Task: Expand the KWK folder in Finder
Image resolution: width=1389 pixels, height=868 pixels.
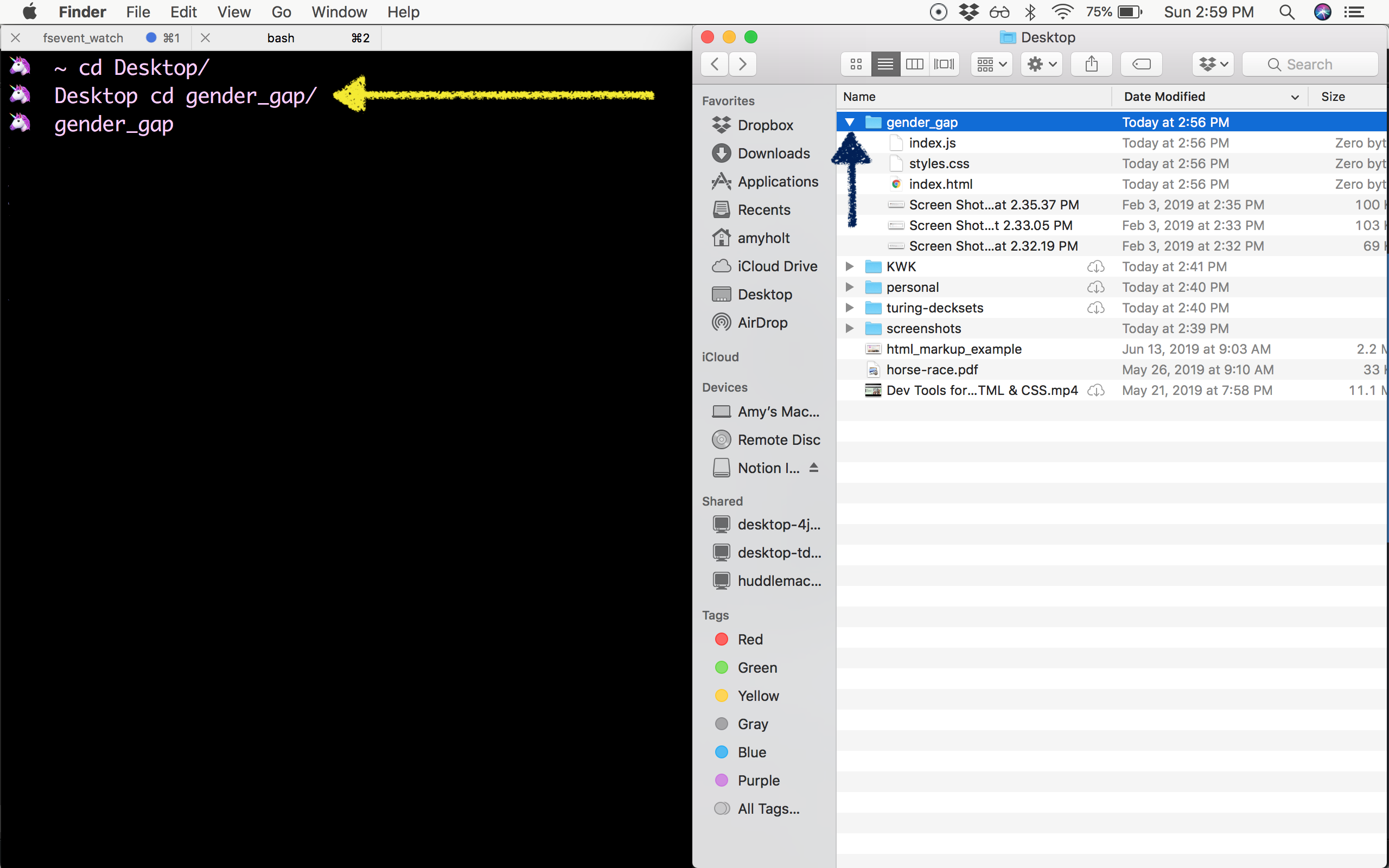Action: pyautogui.click(x=848, y=266)
